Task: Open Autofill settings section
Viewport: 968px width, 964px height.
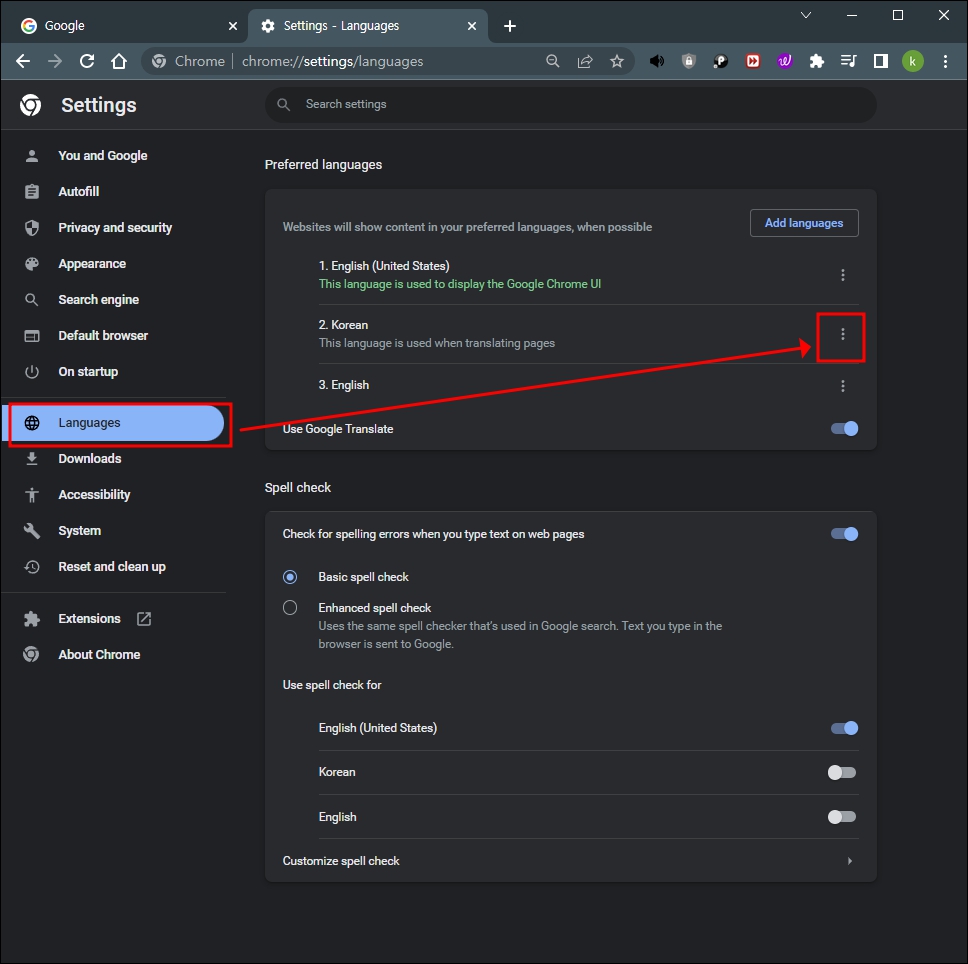Action: (x=78, y=191)
